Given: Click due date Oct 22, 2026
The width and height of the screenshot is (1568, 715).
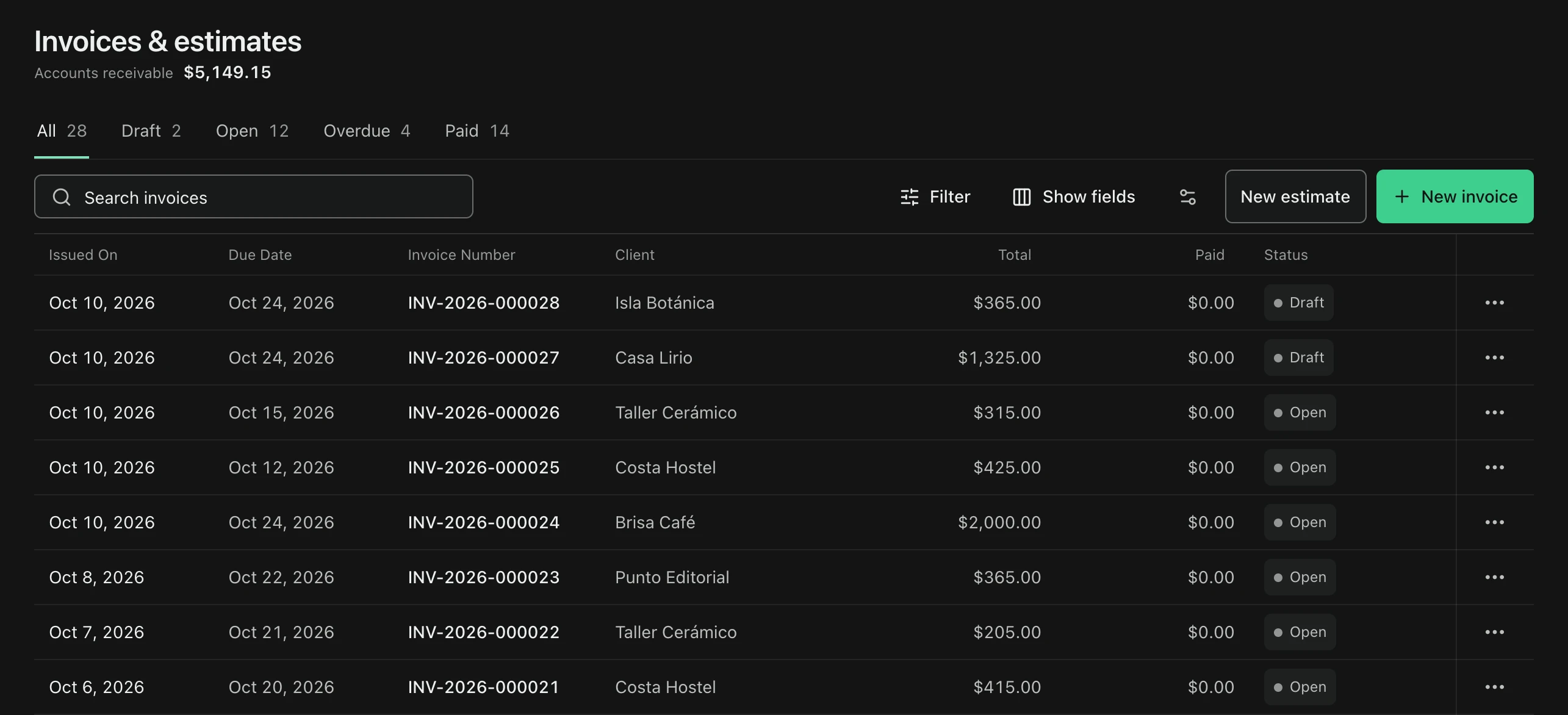Looking at the screenshot, I should click(x=281, y=578).
